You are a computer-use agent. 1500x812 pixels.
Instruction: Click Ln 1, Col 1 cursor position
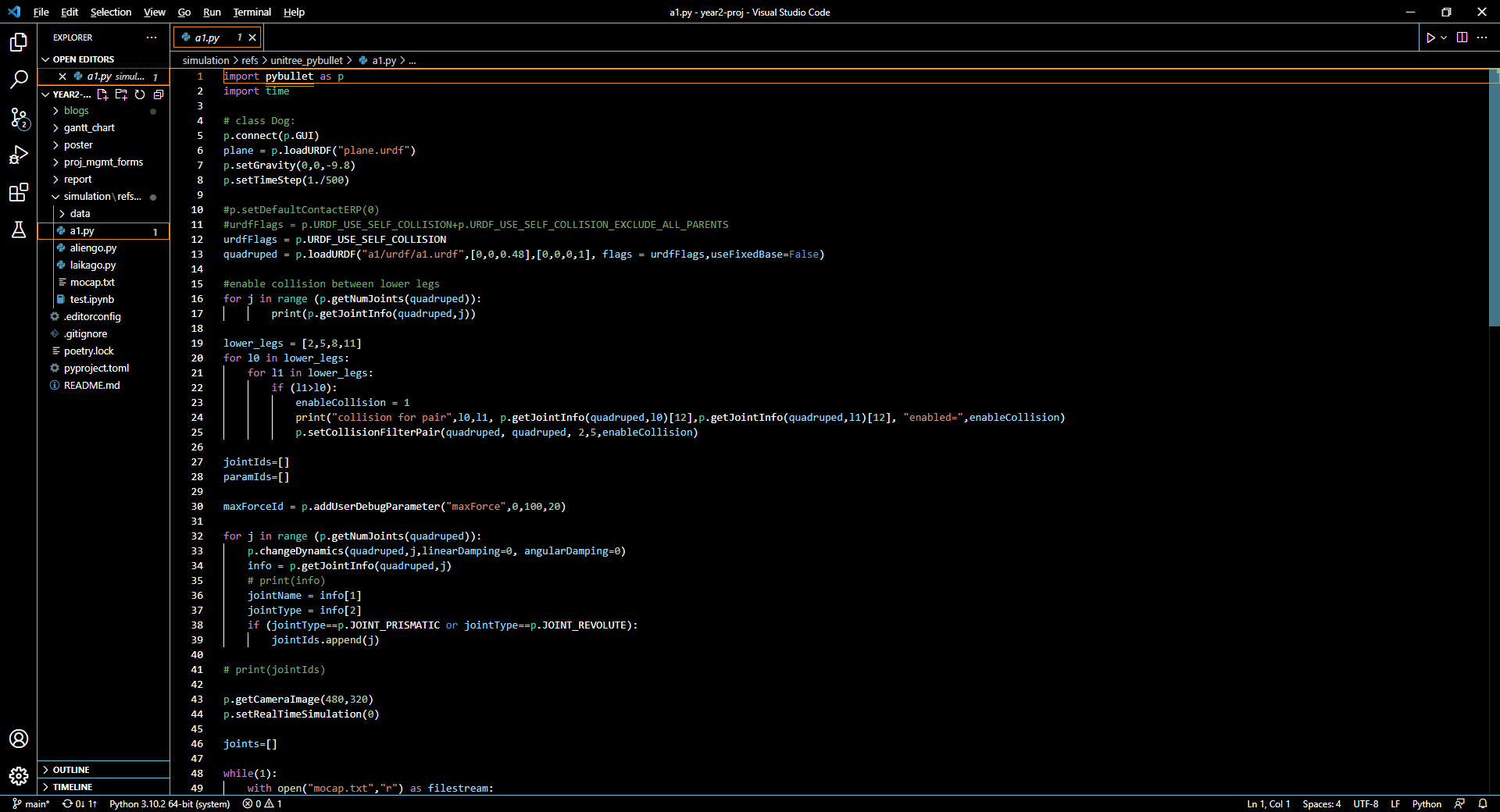coord(1268,803)
